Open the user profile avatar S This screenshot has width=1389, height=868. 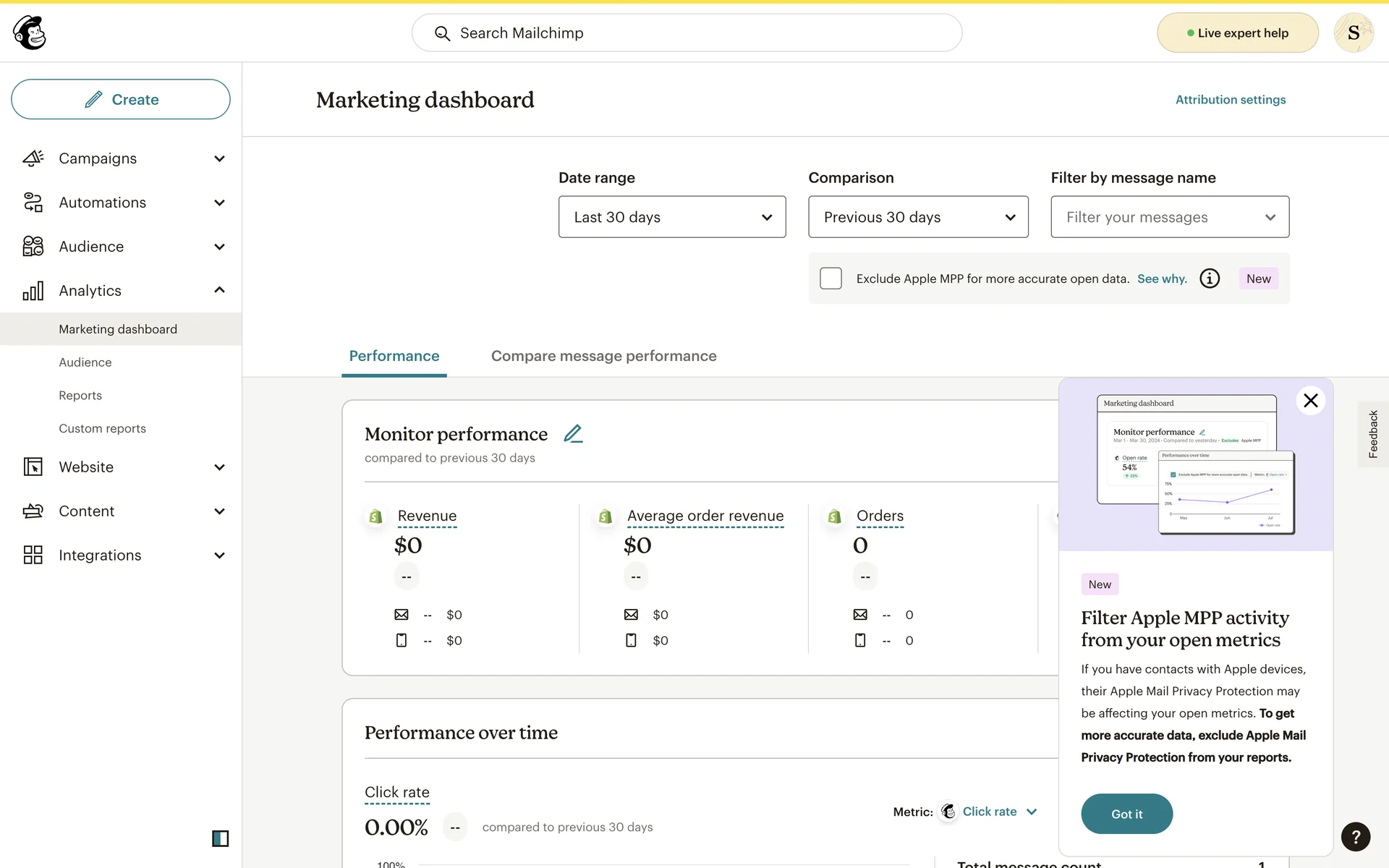(x=1353, y=33)
